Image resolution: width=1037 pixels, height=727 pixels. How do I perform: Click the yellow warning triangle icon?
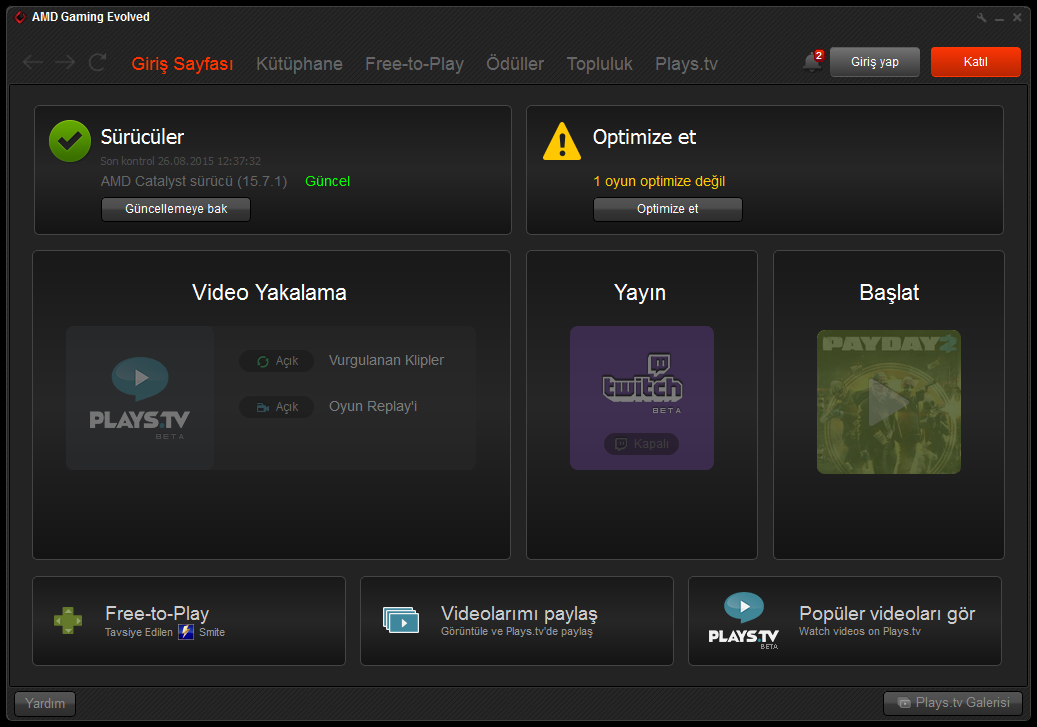click(562, 141)
